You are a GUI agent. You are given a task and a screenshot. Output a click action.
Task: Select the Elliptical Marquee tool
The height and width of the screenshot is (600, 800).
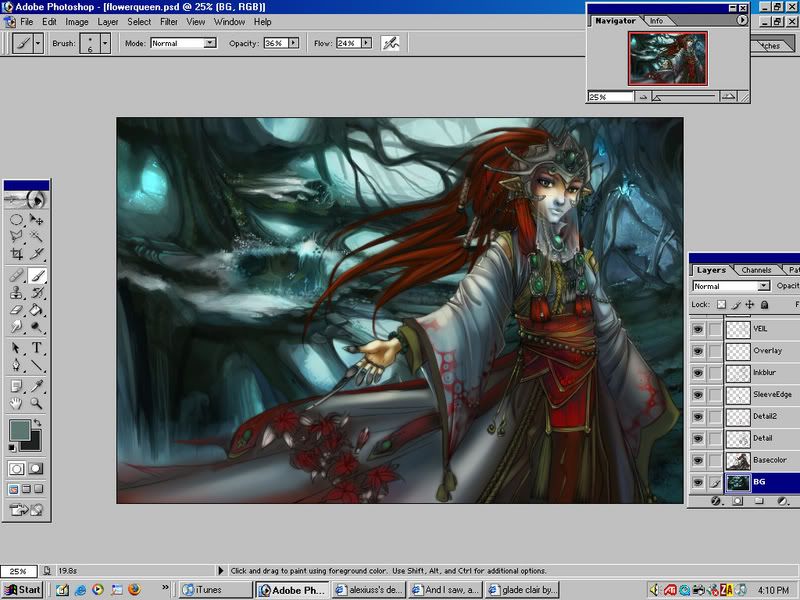click(16, 220)
